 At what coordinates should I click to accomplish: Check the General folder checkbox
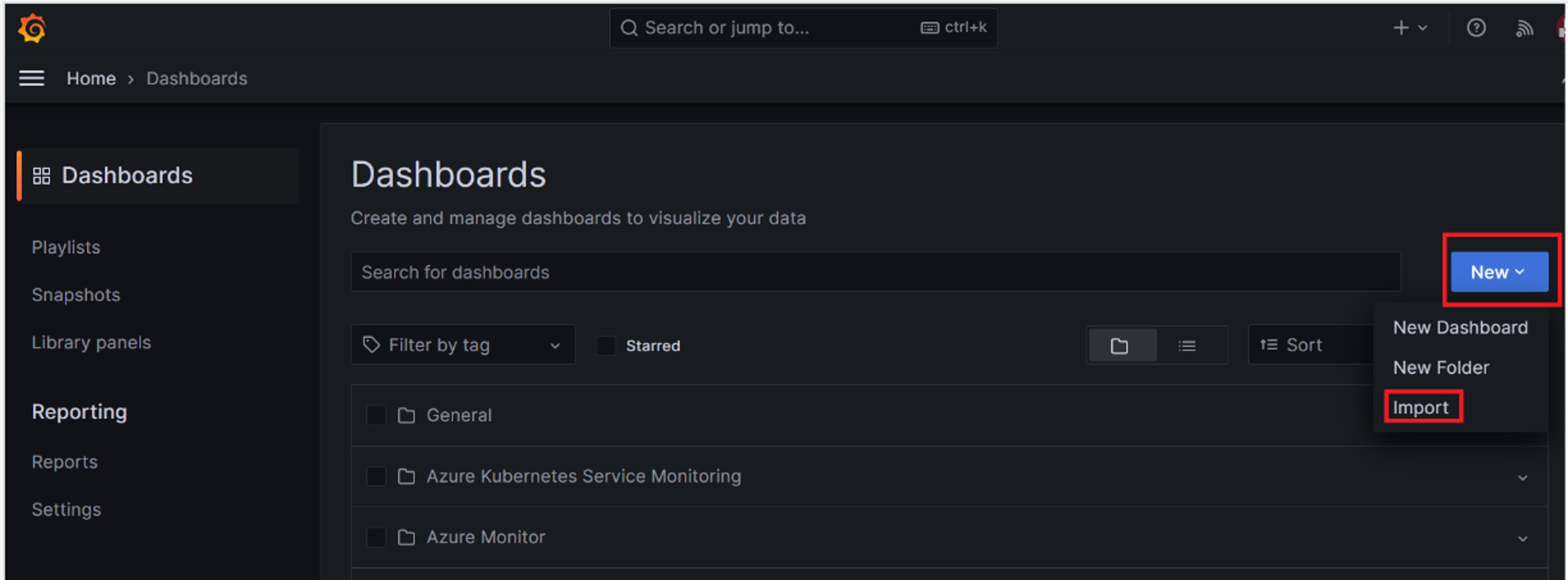(x=375, y=415)
